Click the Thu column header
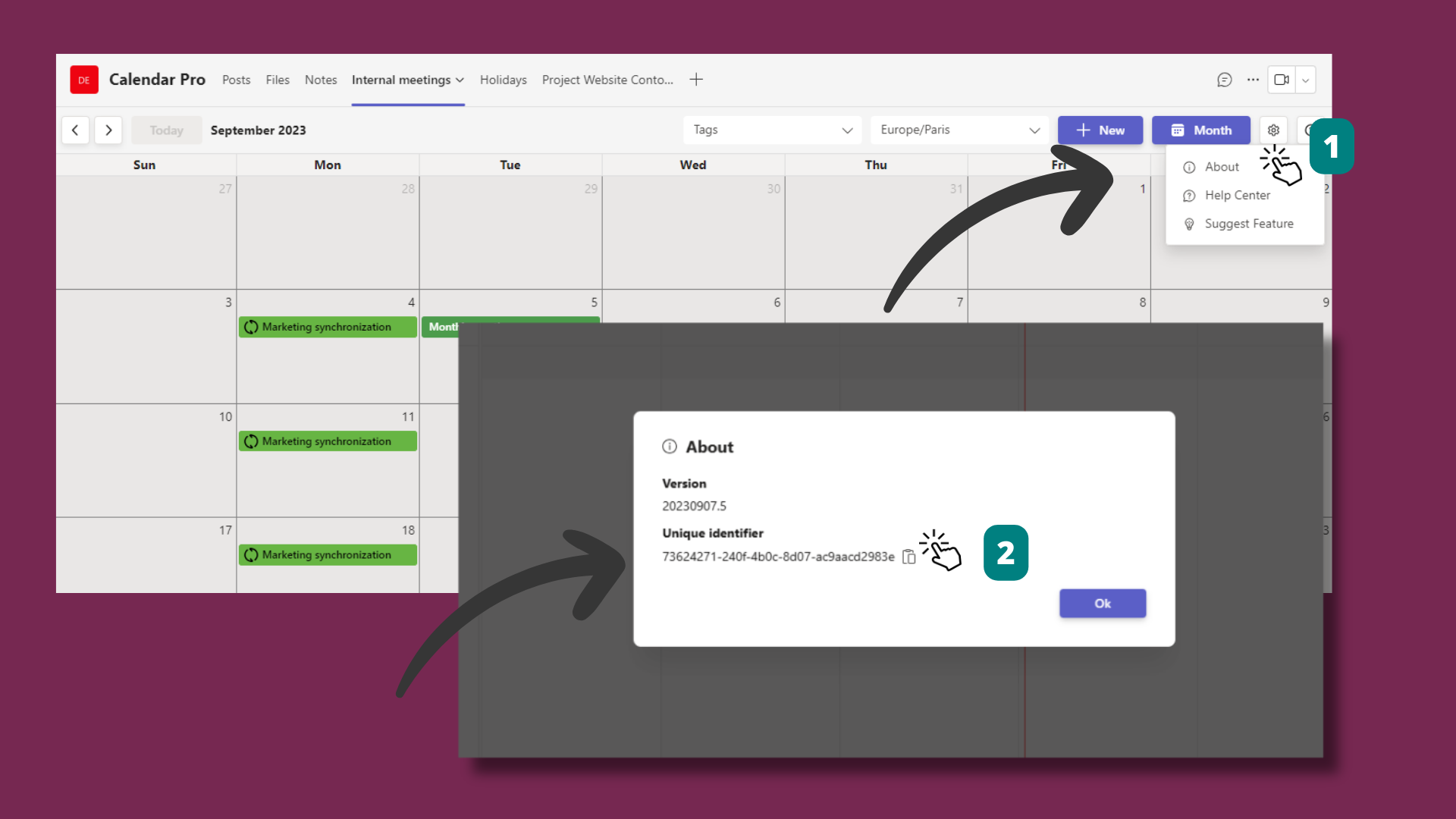 [x=876, y=165]
